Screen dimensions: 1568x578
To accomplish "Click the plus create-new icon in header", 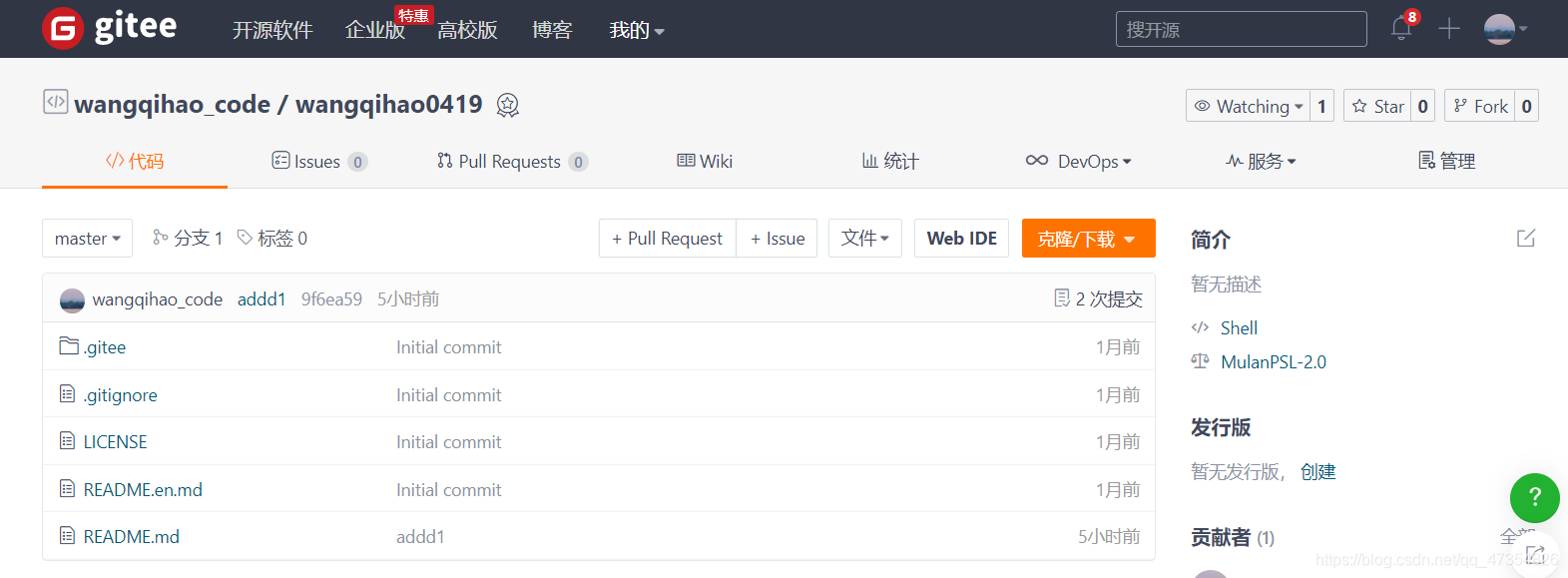I will 1449,29.
